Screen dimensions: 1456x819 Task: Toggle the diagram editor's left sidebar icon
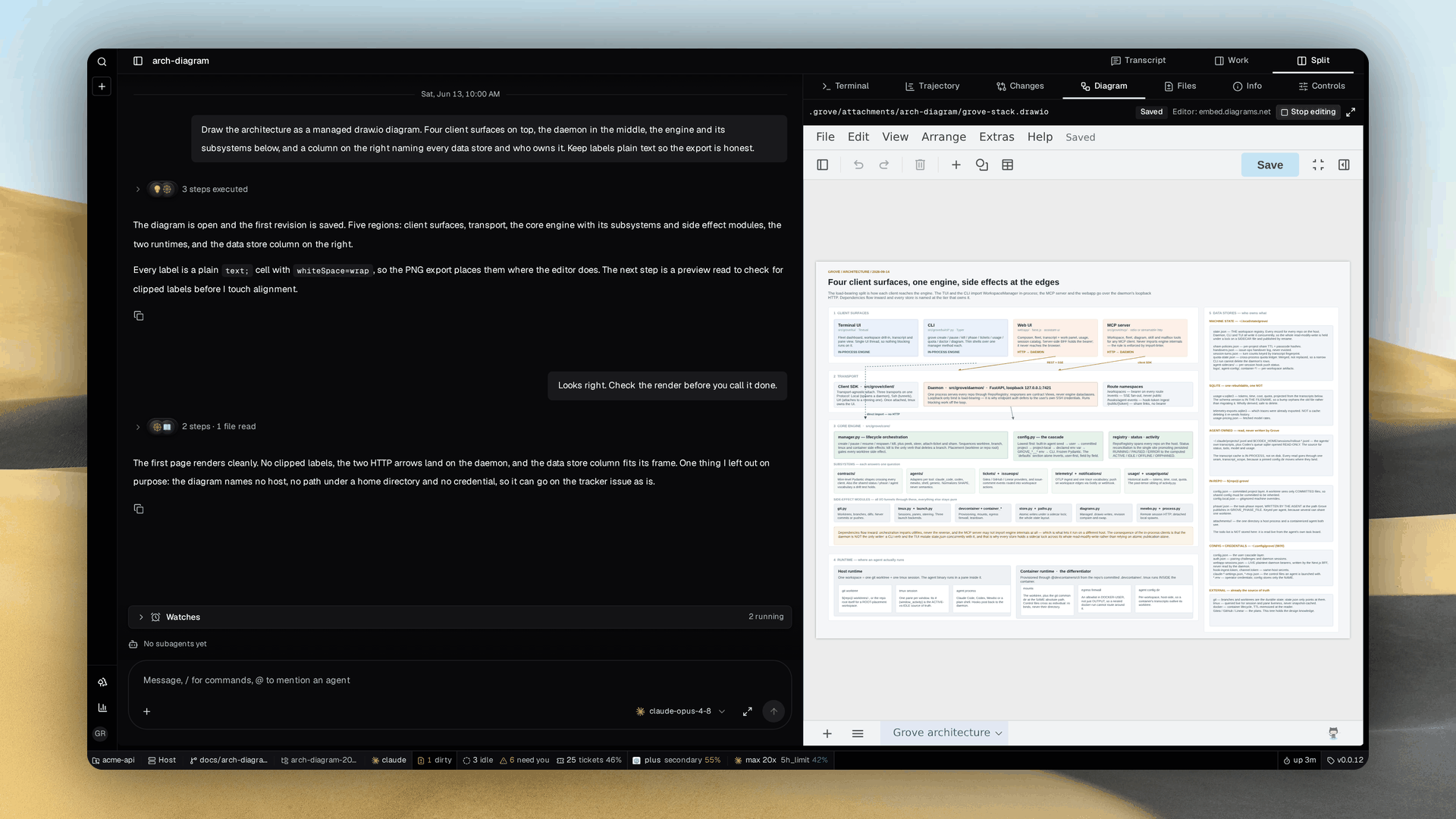click(x=823, y=165)
